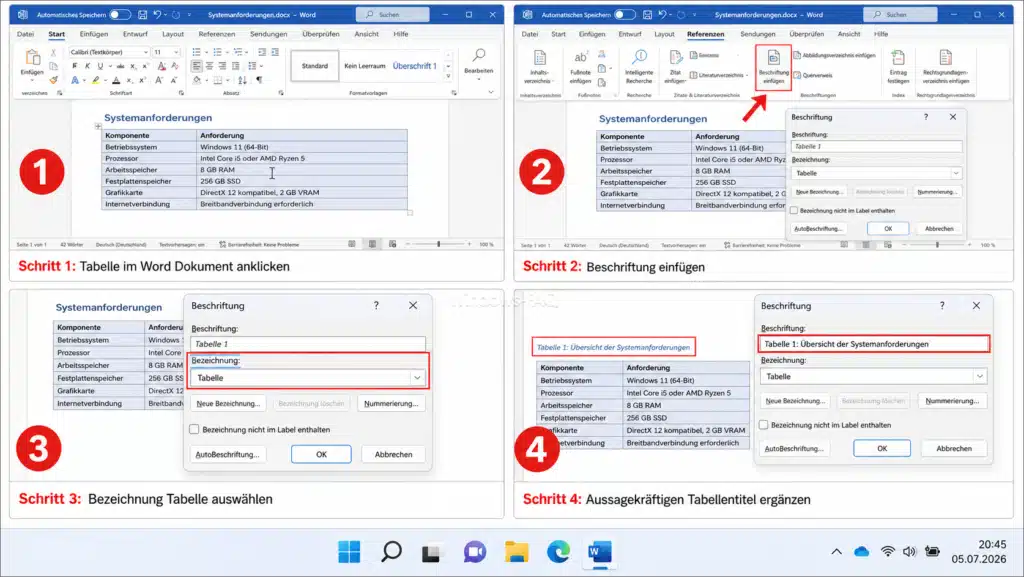Click AutoBeschriftung in step 3 dialog
Screen dimensions: 1024x577
pyautogui.click(x=227, y=454)
